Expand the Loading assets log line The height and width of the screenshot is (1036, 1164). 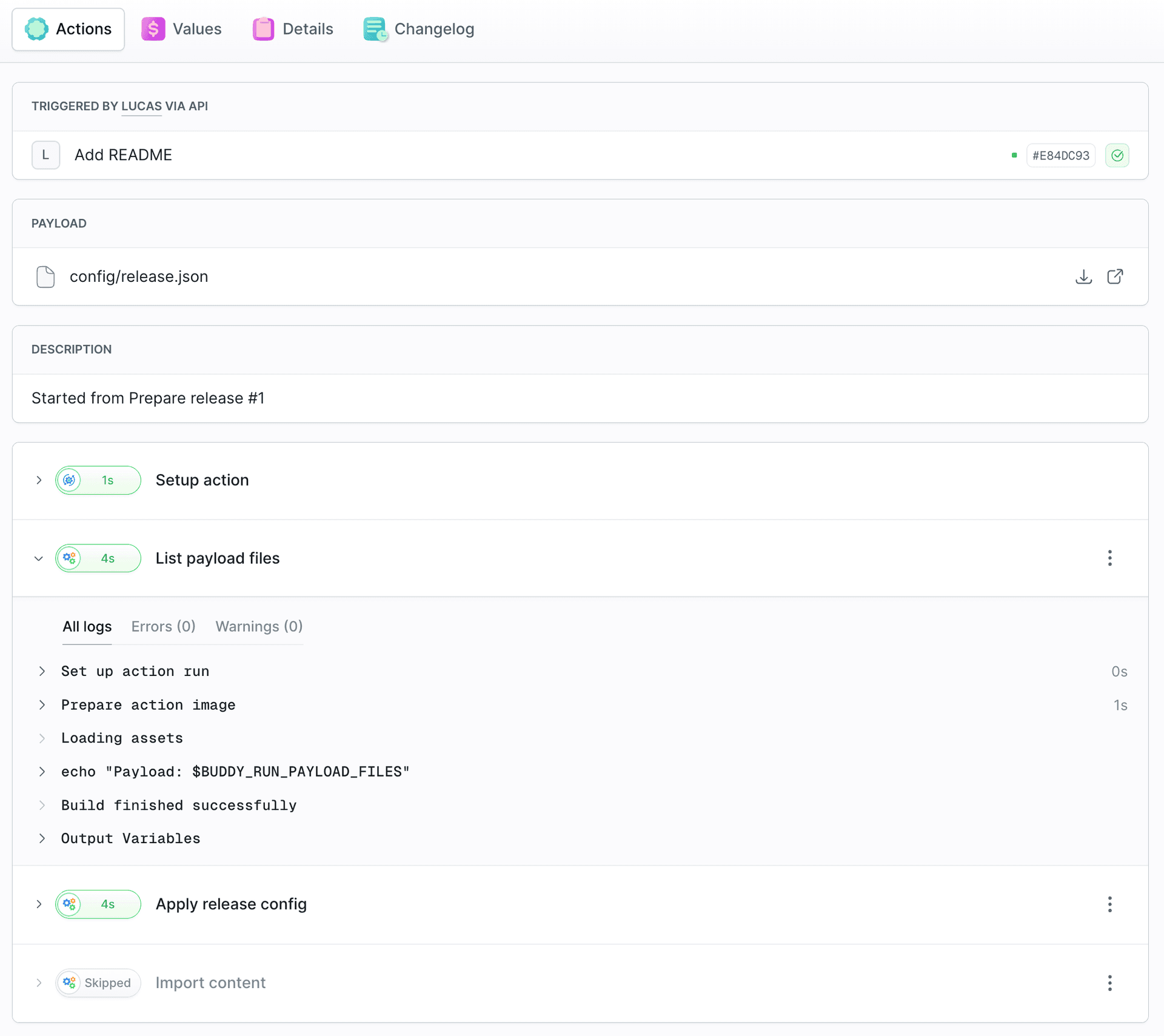[x=42, y=738]
